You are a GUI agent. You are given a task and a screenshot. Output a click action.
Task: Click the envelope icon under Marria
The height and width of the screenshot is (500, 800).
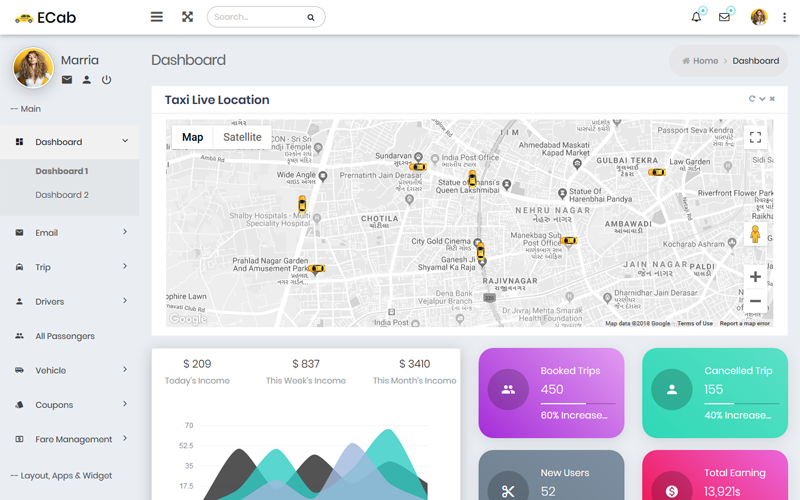(x=67, y=80)
